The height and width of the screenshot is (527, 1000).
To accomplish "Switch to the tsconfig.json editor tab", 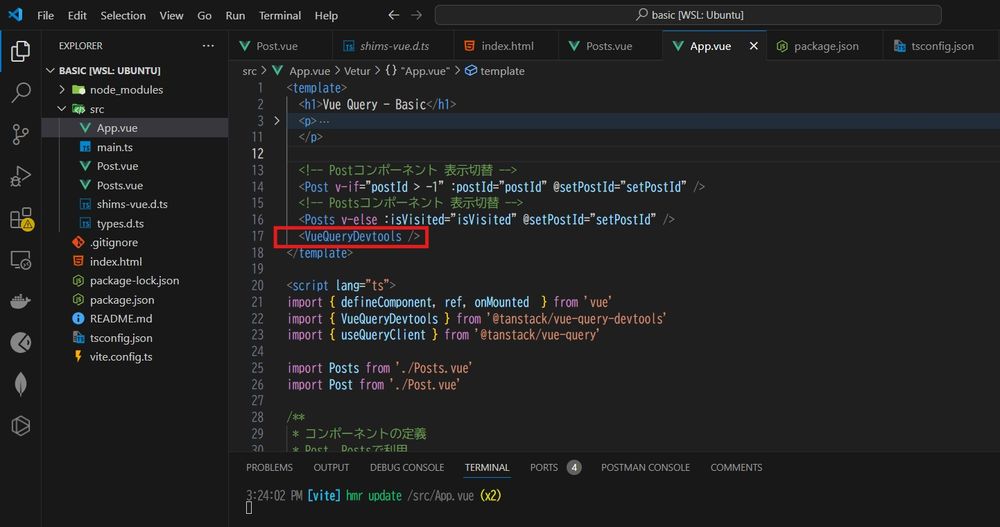I will (942, 46).
